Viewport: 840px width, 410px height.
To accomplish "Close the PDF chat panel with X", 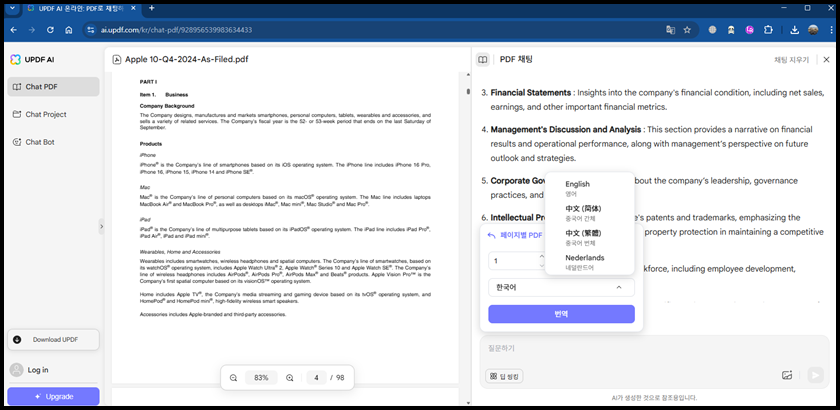I will (826, 59).
